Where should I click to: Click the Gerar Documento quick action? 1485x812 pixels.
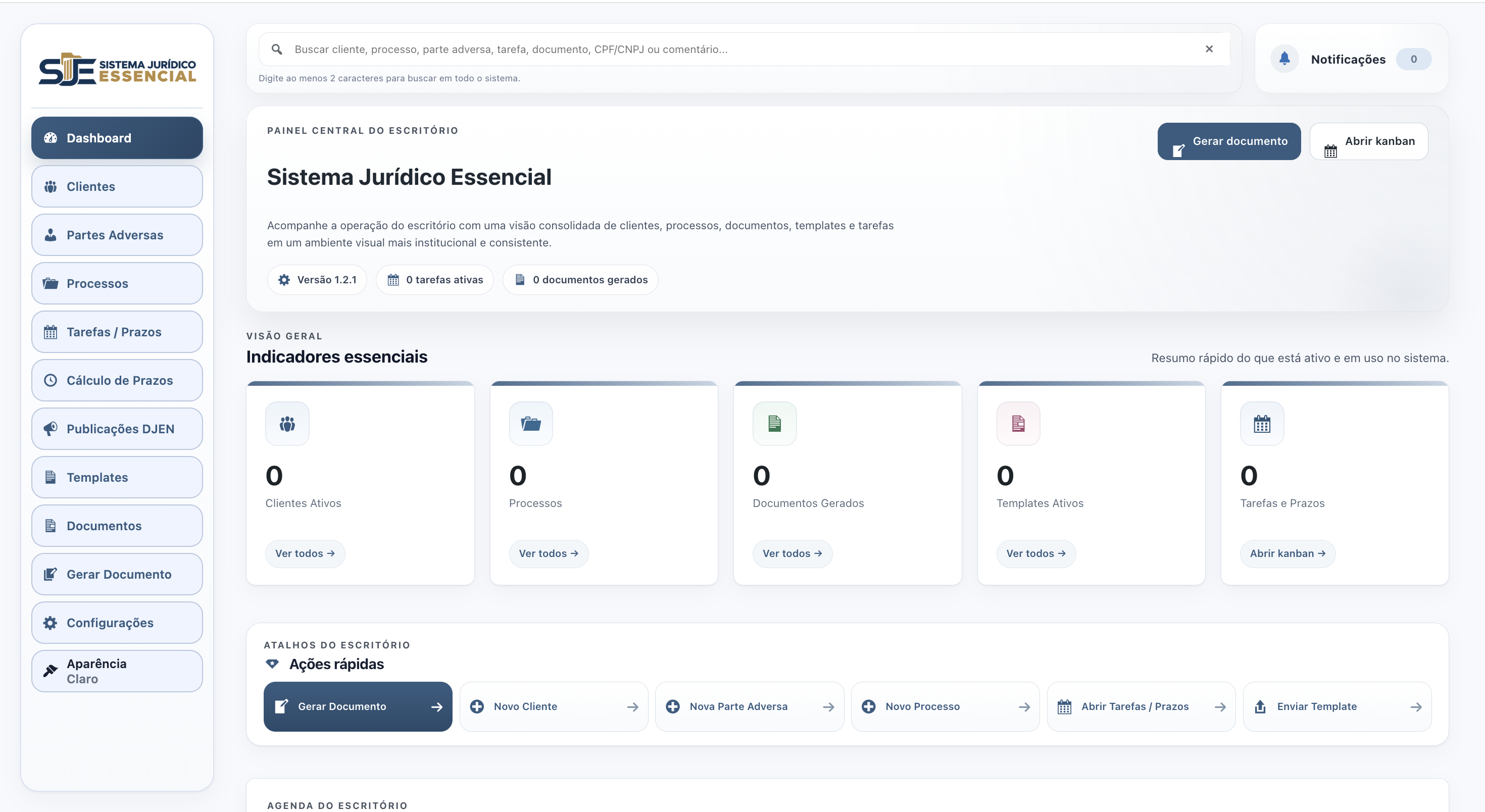(358, 706)
